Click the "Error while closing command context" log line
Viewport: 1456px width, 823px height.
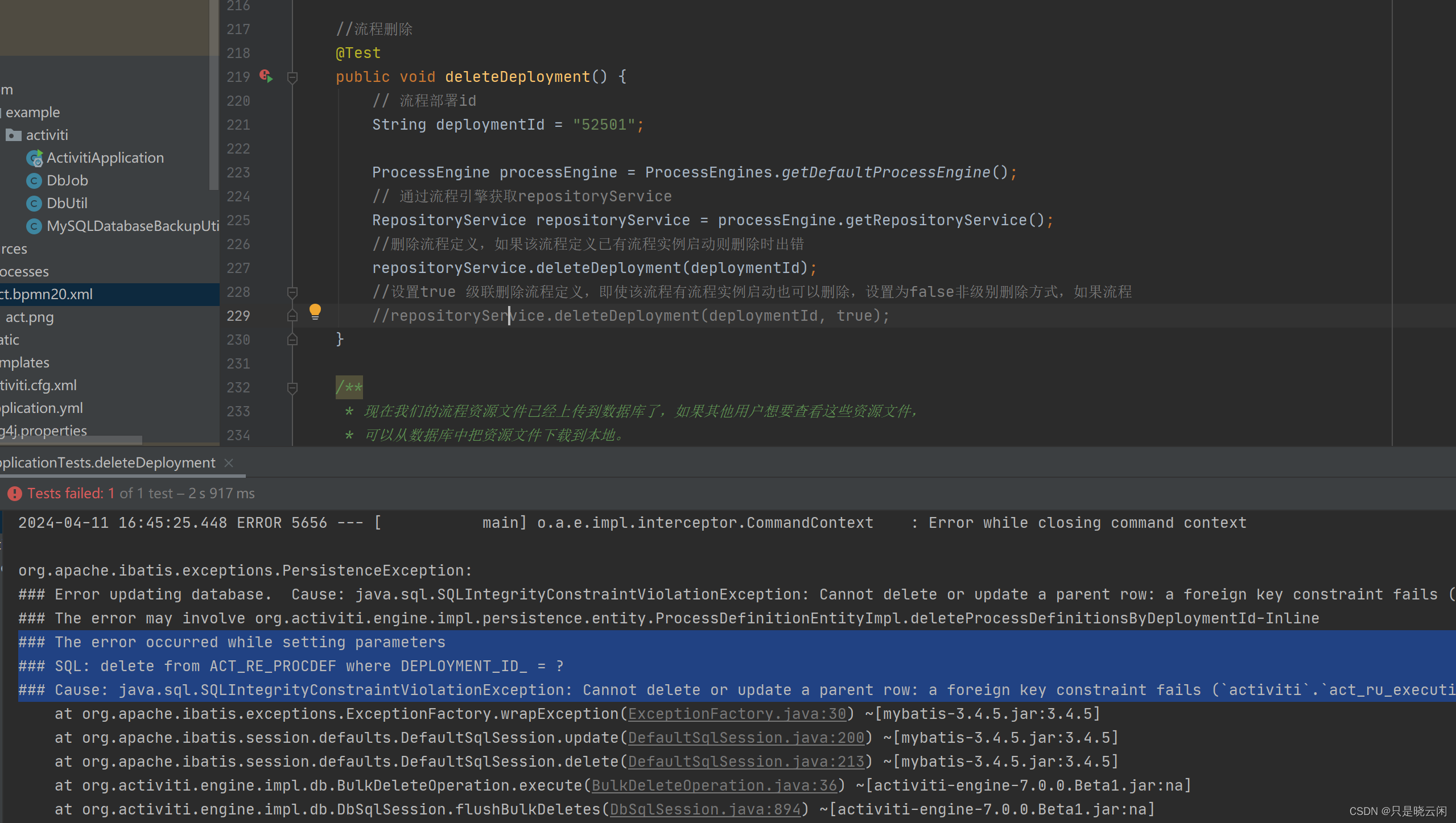(632, 523)
